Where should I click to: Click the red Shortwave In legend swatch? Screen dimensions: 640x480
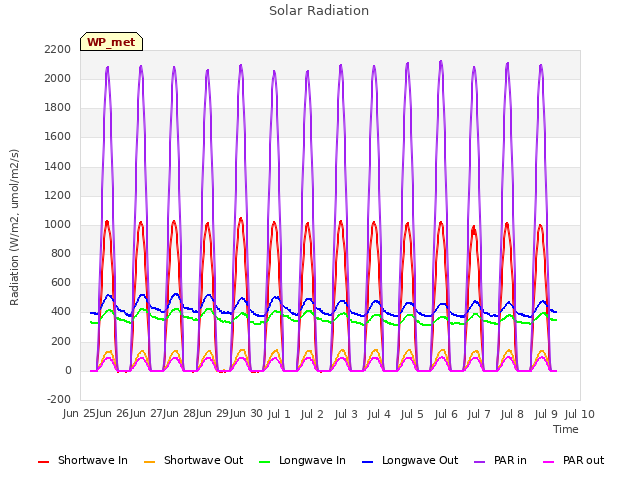(x=43, y=462)
